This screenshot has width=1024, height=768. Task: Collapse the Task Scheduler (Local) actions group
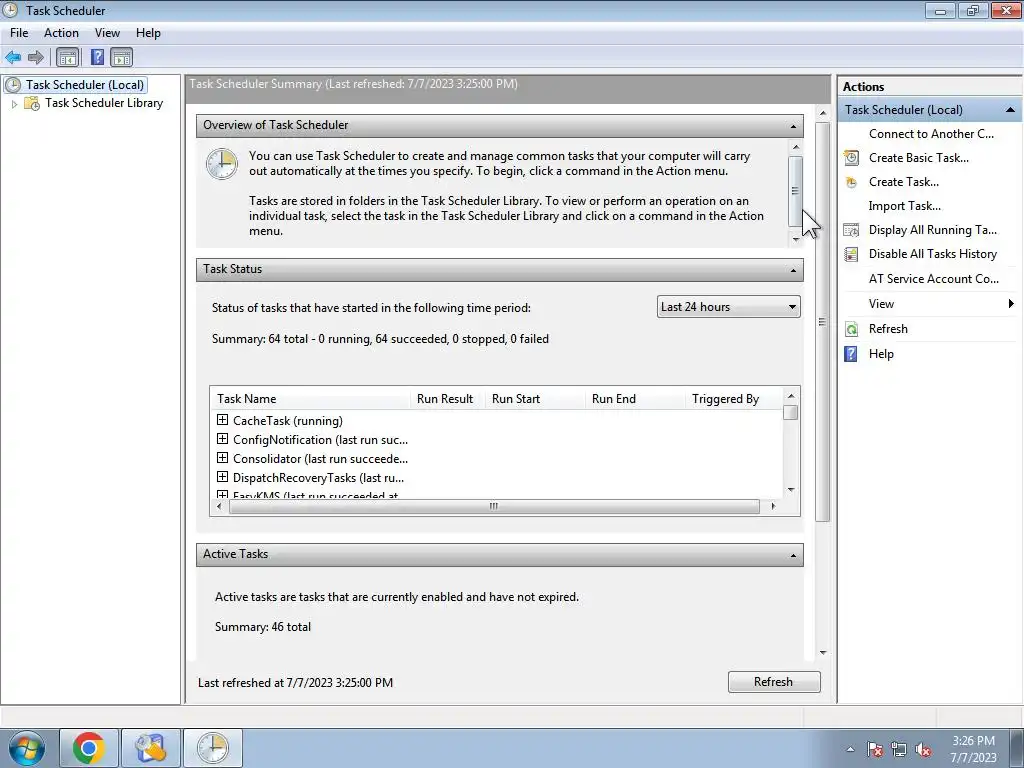pos(1010,110)
